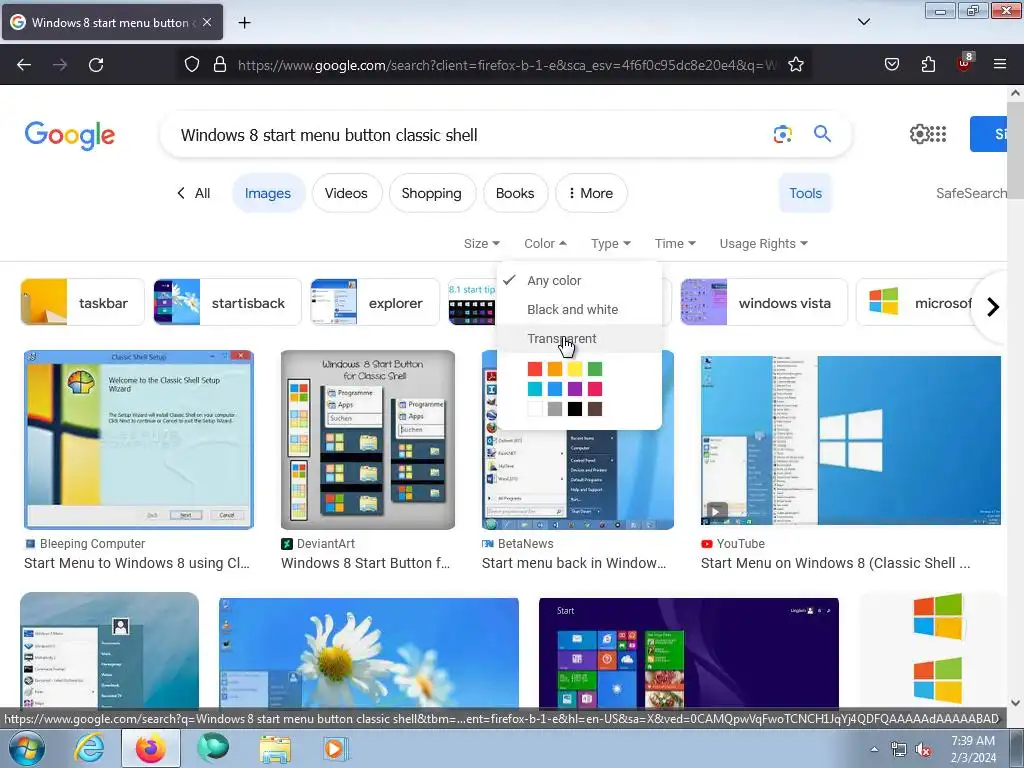The width and height of the screenshot is (1024, 768).
Task: Filter by explorer suggestion chip
Action: [x=375, y=302]
